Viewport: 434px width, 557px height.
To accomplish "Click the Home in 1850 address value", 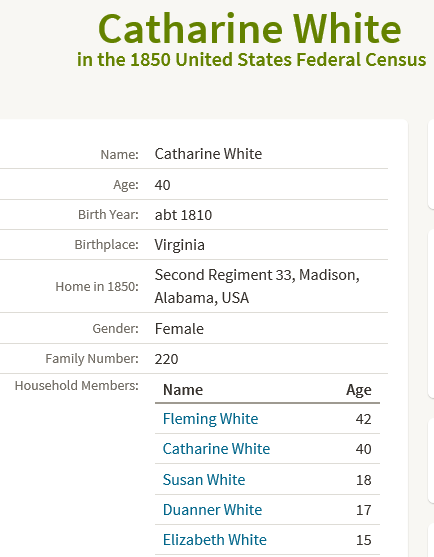I will point(257,286).
